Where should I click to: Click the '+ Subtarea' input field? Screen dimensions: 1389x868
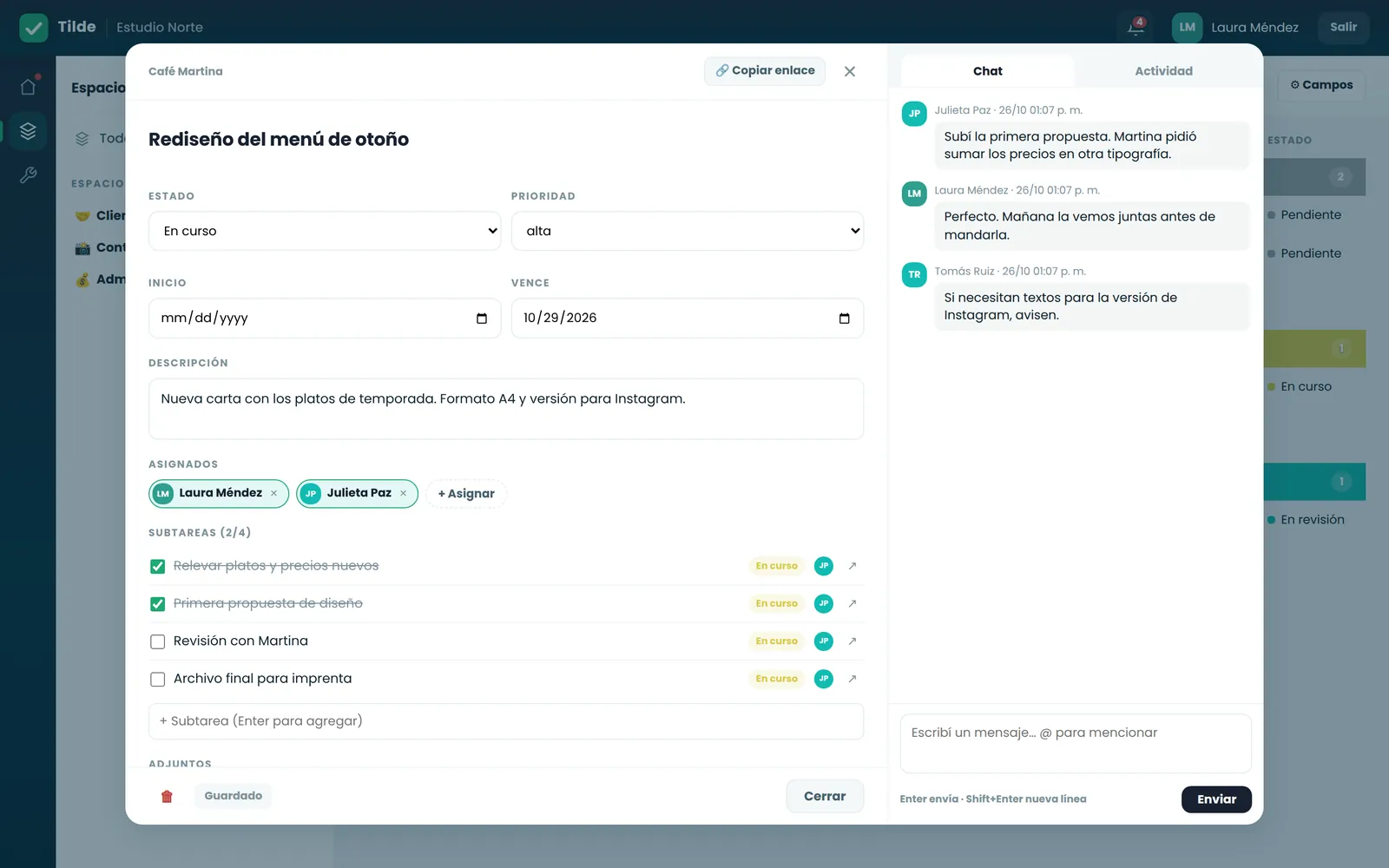point(506,721)
